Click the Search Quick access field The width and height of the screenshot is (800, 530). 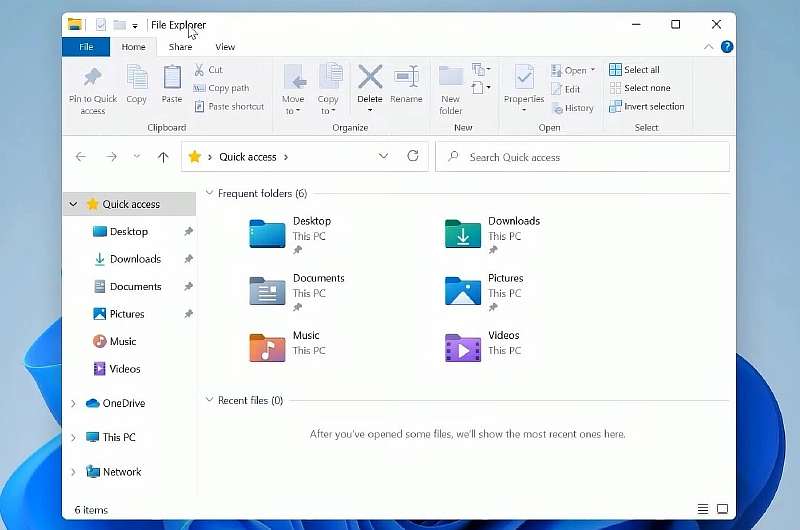click(x=590, y=157)
